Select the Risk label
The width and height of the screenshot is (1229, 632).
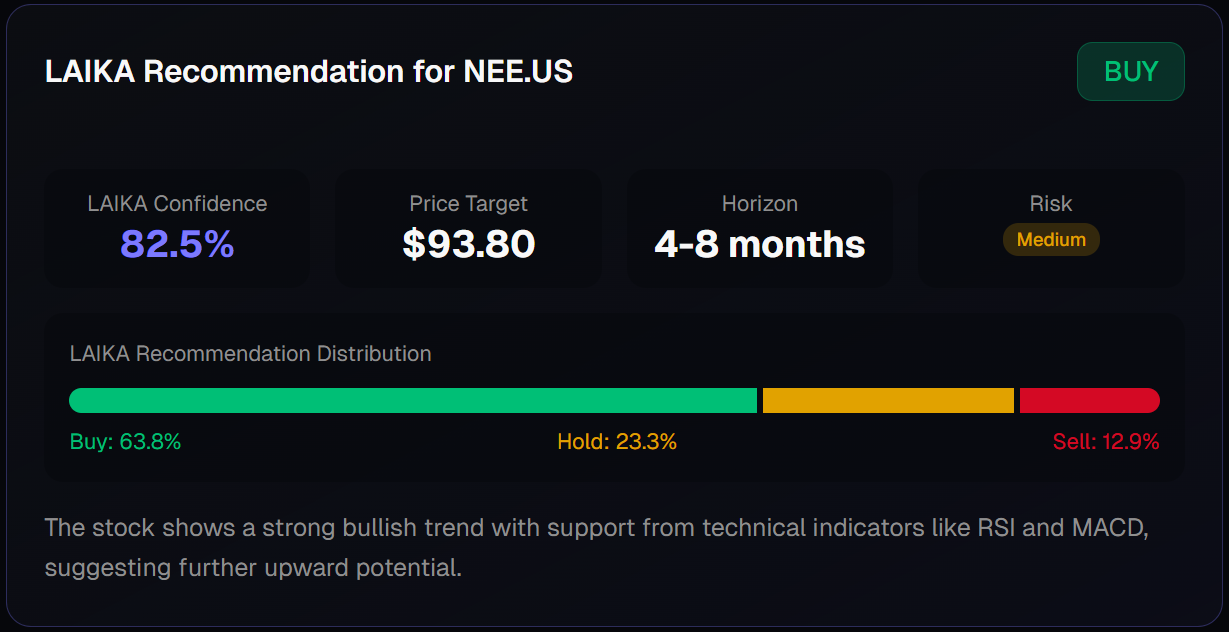pyautogui.click(x=1051, y=204)
